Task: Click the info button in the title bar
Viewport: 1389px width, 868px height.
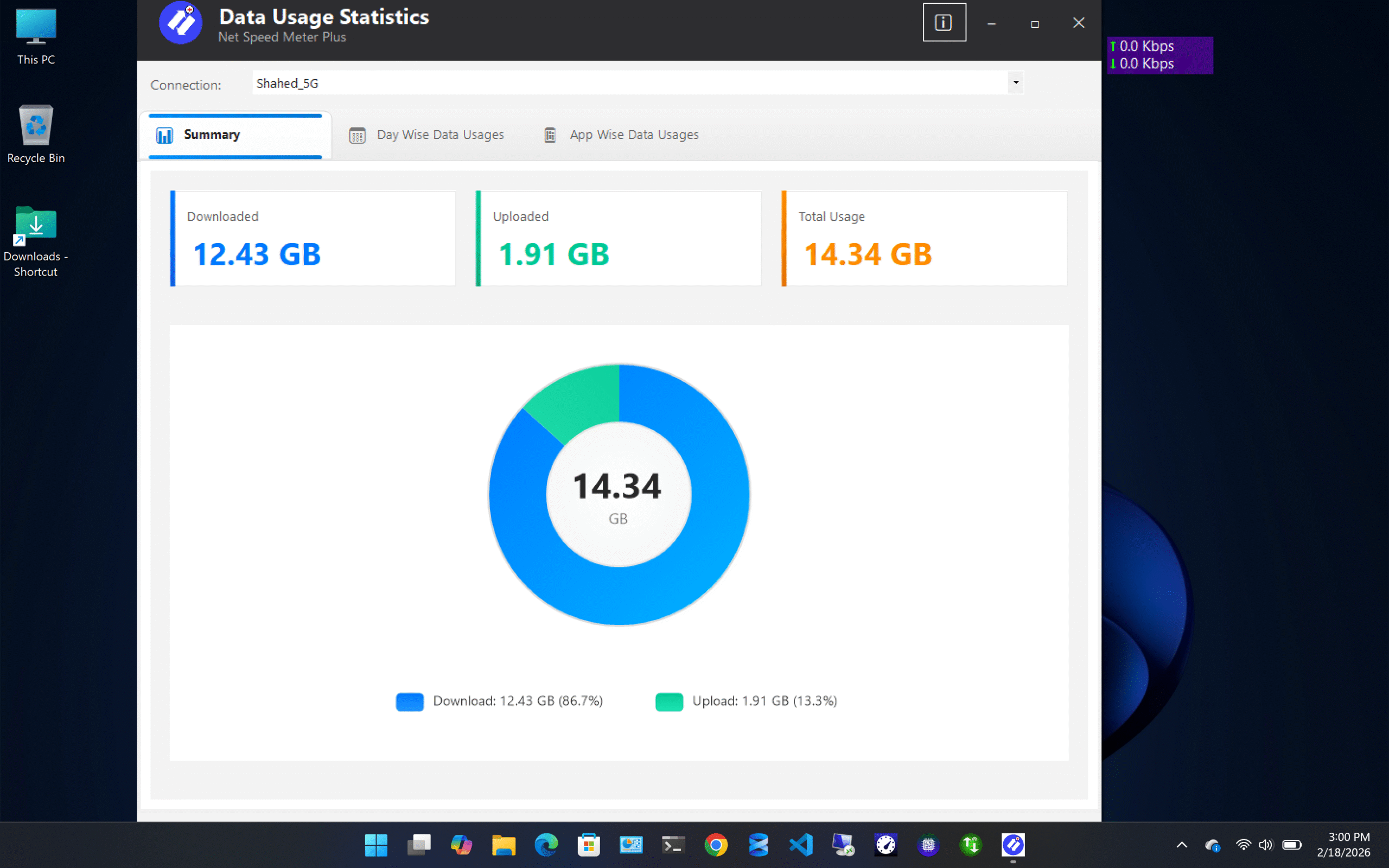Action: click(944, 22)
